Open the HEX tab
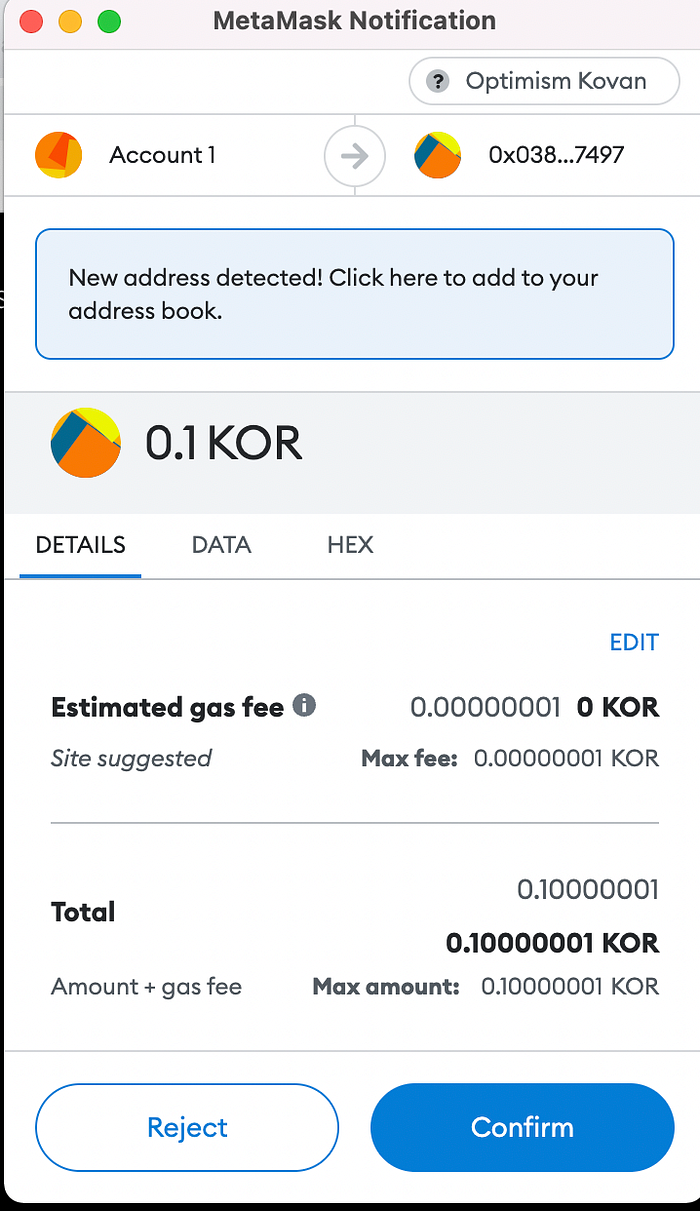Viewport: 700px width, 1211px height. (350, 545)
